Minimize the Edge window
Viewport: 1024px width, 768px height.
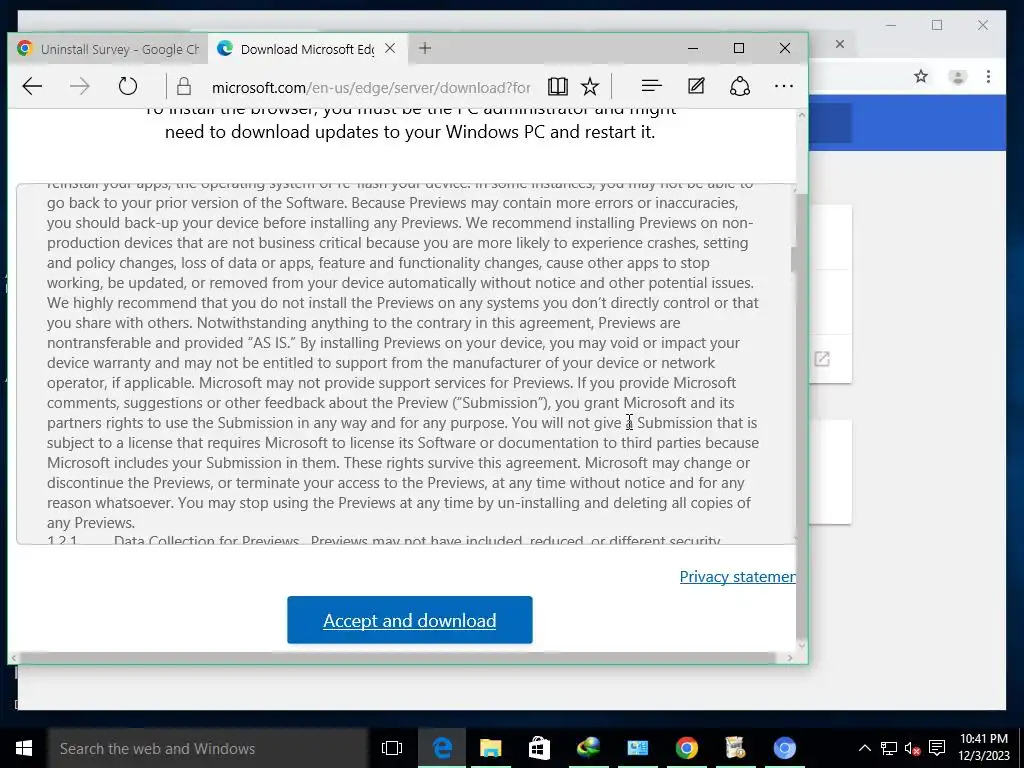(693, 48)
